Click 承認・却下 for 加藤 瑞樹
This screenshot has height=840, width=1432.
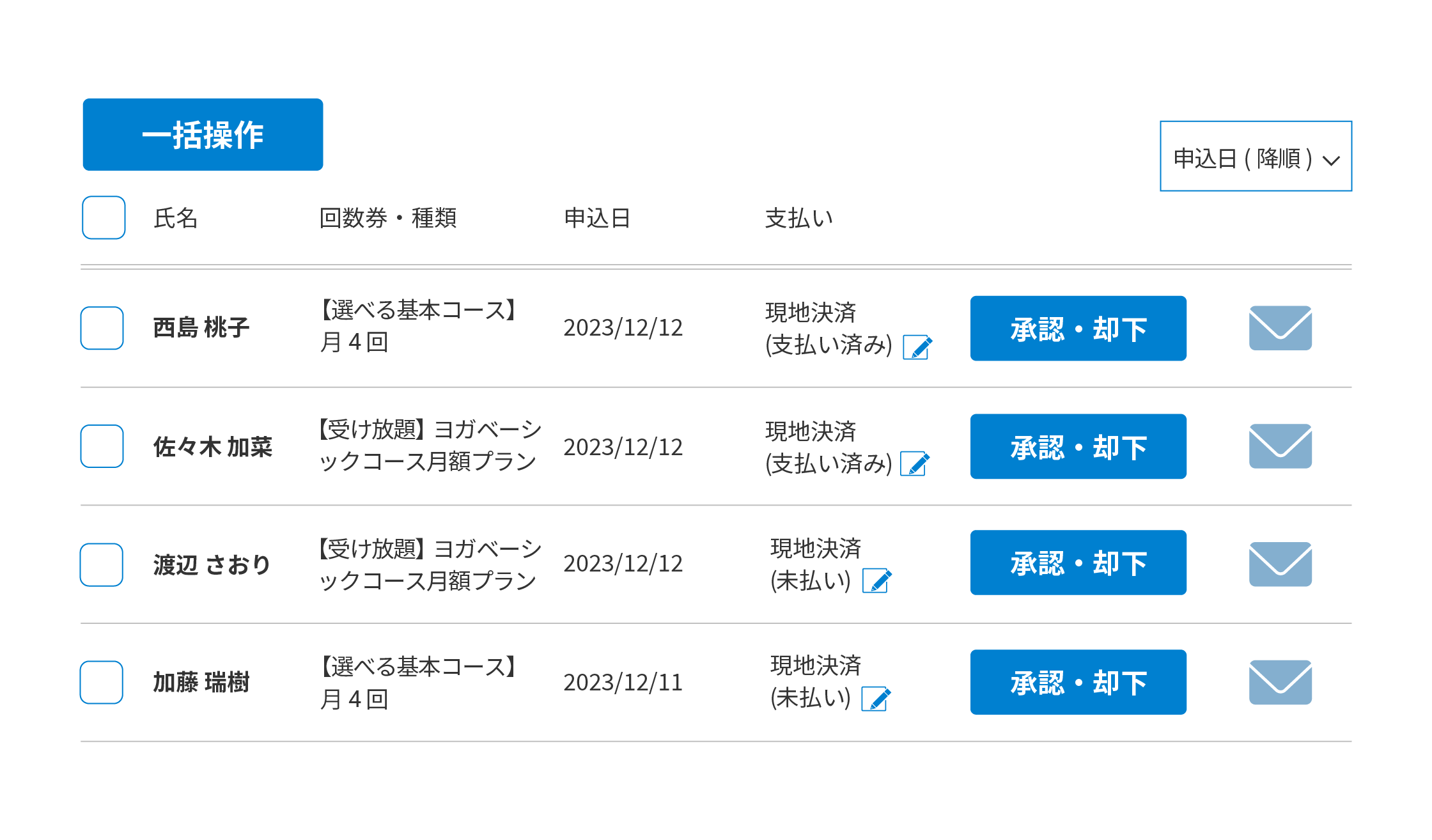click(1078, 682)
